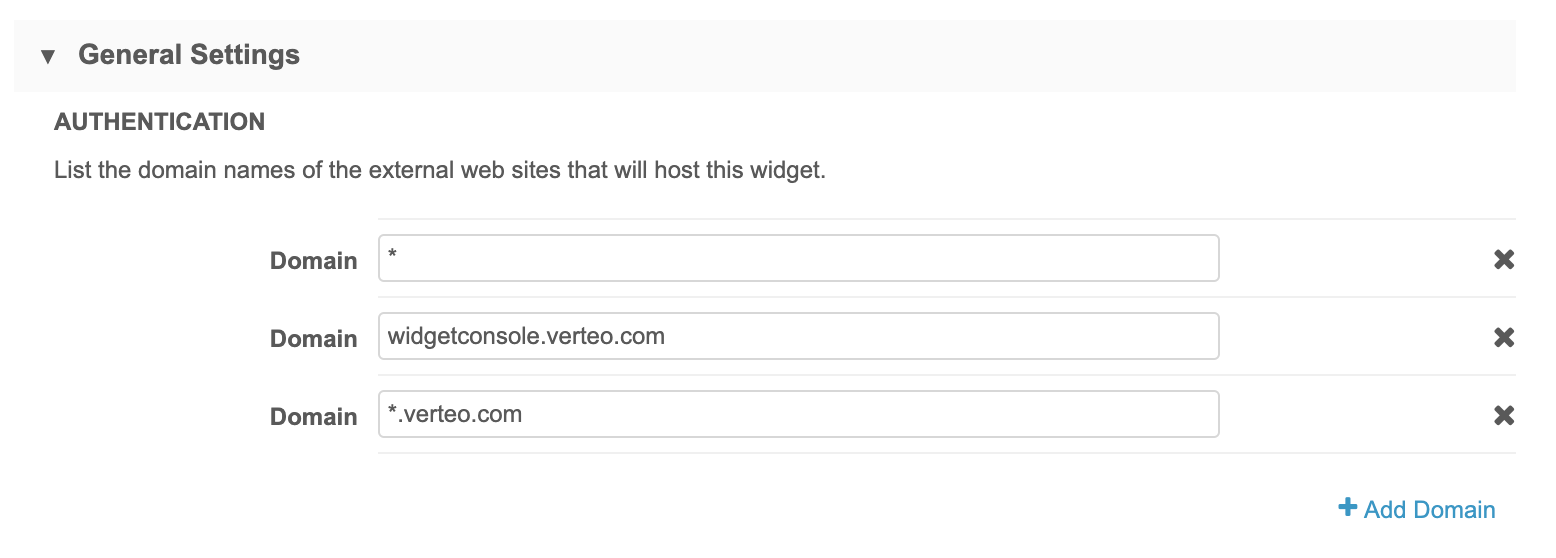Delete the widgetconsole.verteo.com domain row
The image size is (1556, 558).
(x=1503, y=338)
